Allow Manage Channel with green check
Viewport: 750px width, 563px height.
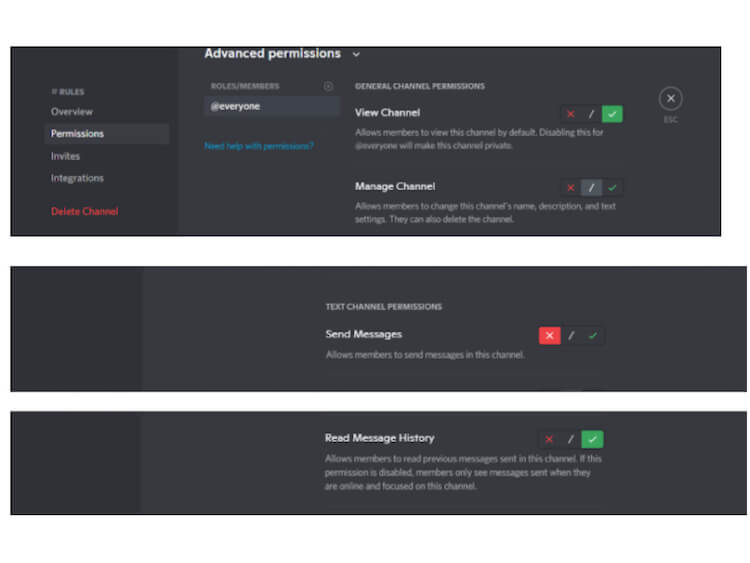(x=612, y=188)
